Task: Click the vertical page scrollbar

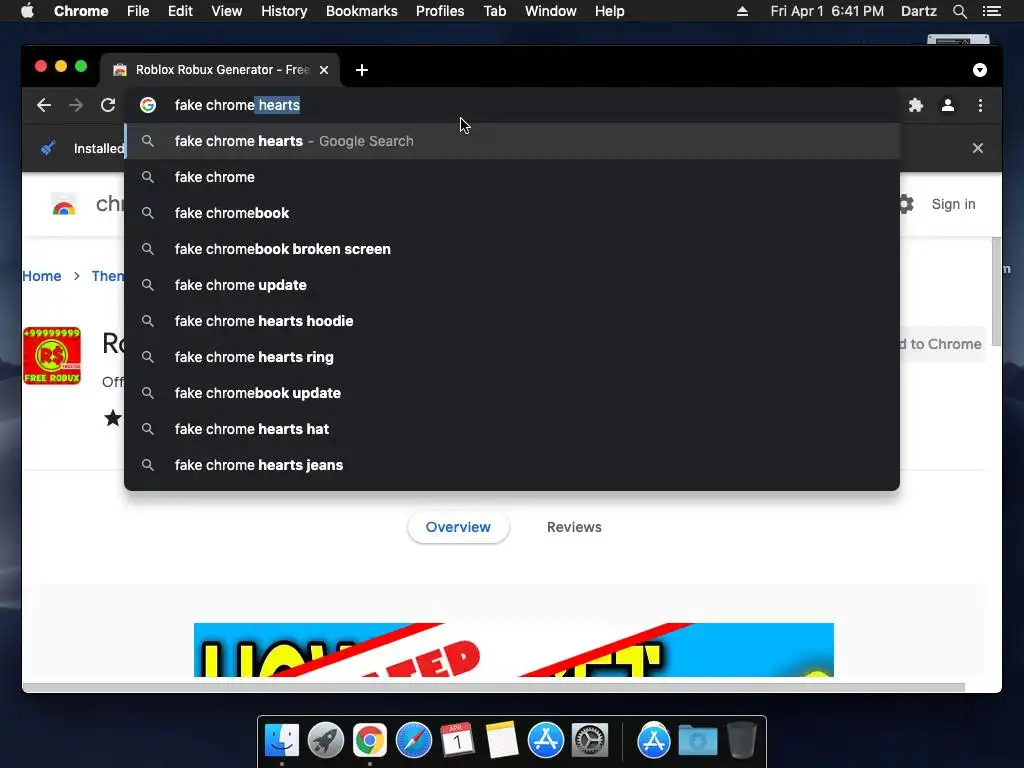Action: [996, 291]
